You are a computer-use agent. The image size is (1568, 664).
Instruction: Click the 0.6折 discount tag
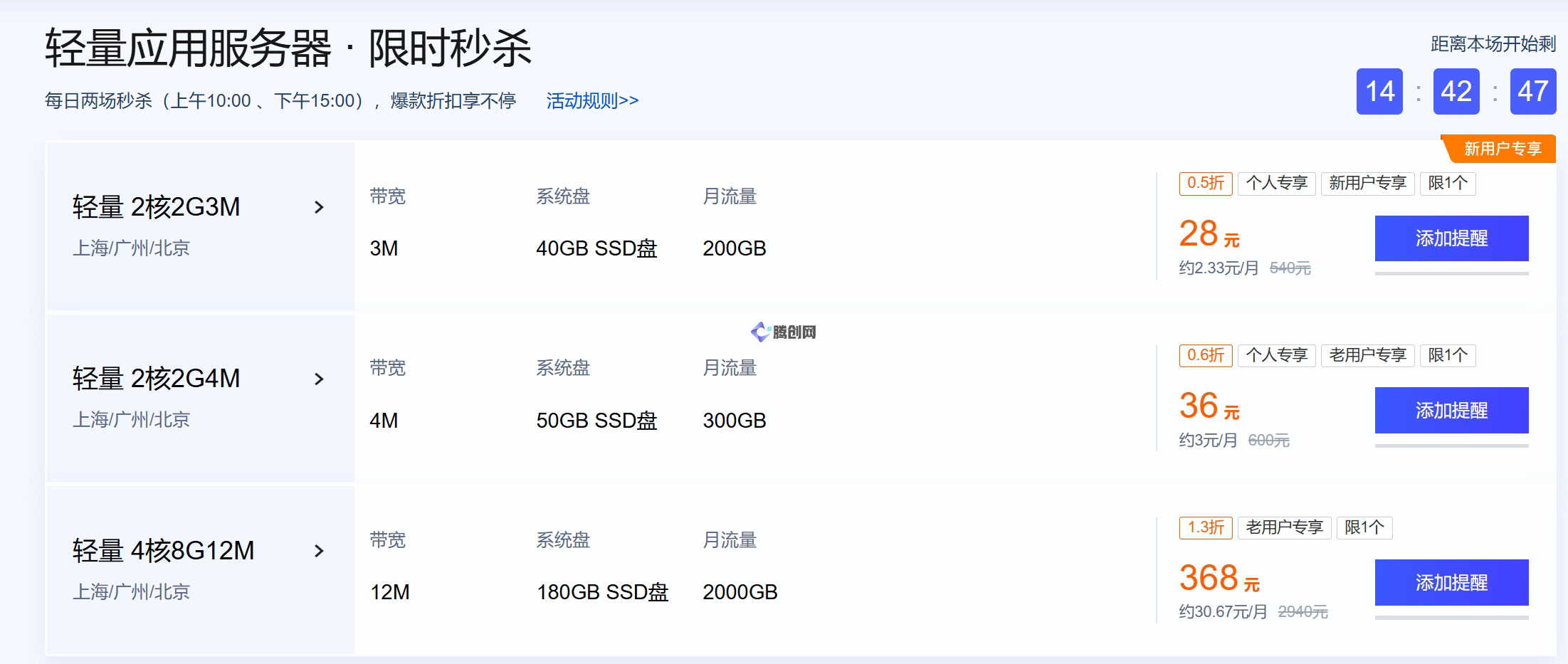coord(1206,355)
